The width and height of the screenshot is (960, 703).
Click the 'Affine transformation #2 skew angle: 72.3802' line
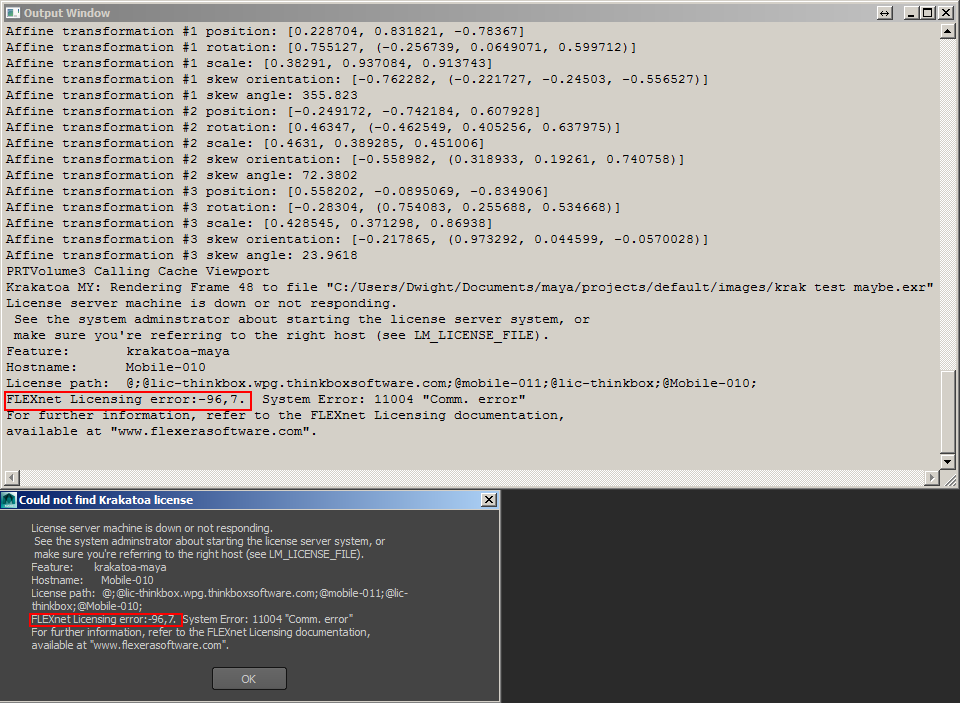(x=182, y=175)
